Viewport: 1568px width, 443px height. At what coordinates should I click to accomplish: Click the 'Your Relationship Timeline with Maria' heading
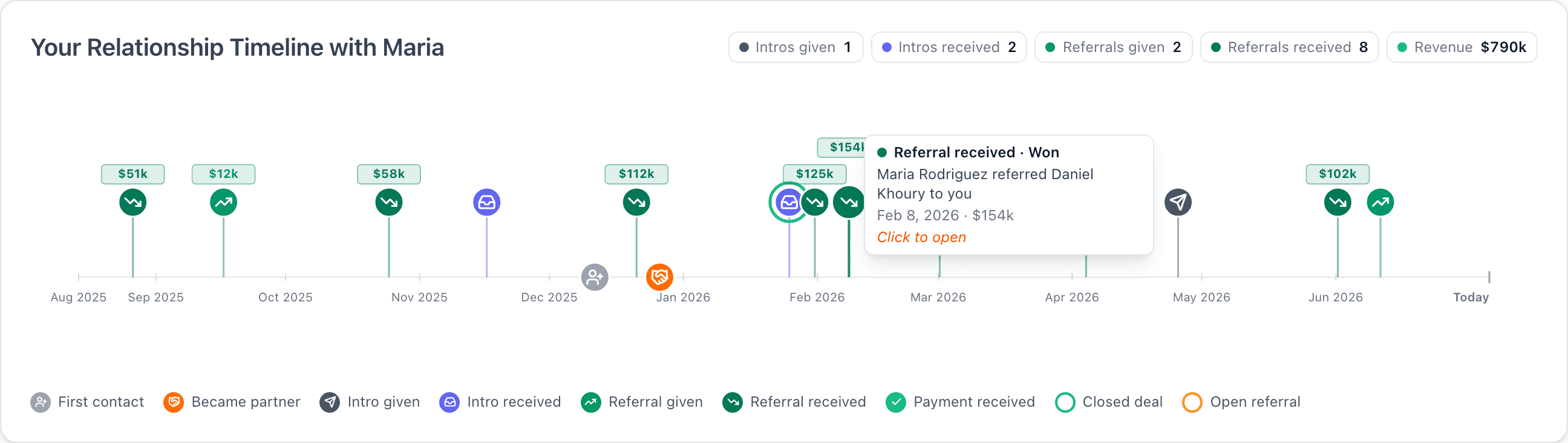[x=237, y=48]
